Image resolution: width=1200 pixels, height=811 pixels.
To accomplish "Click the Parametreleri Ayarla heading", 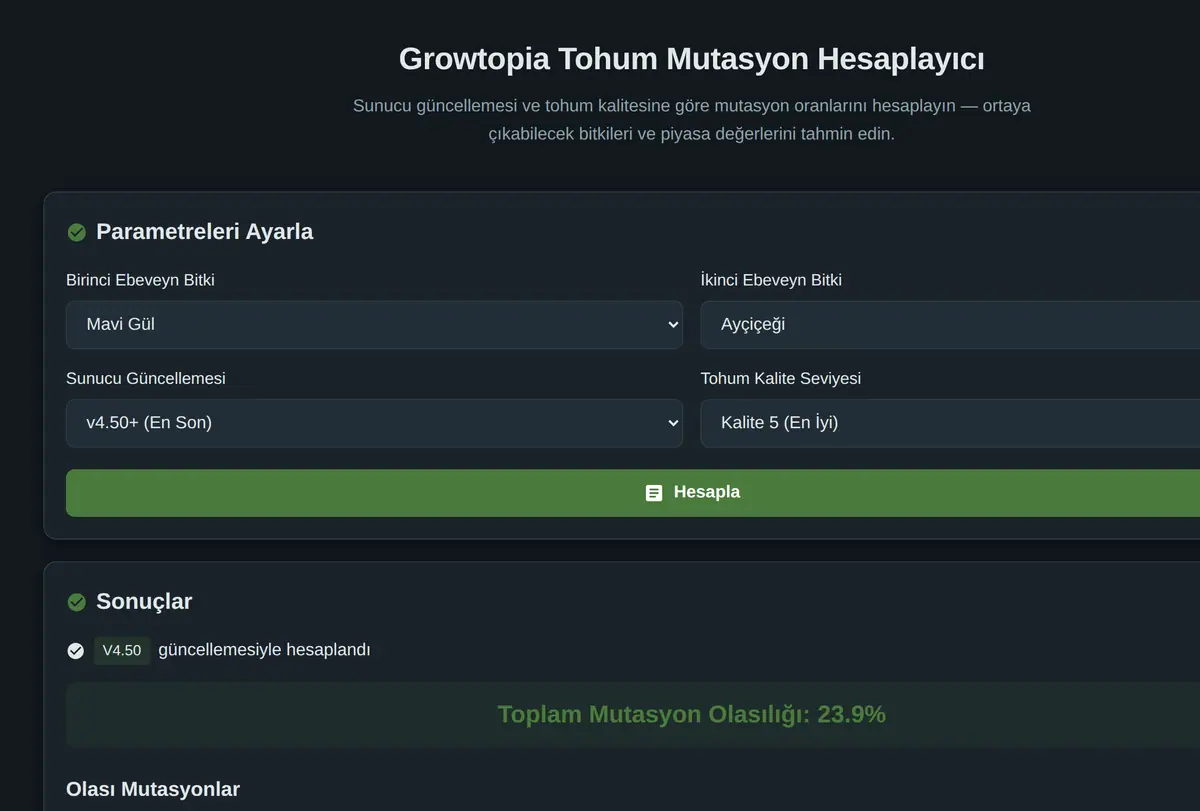I will (204, 232).
